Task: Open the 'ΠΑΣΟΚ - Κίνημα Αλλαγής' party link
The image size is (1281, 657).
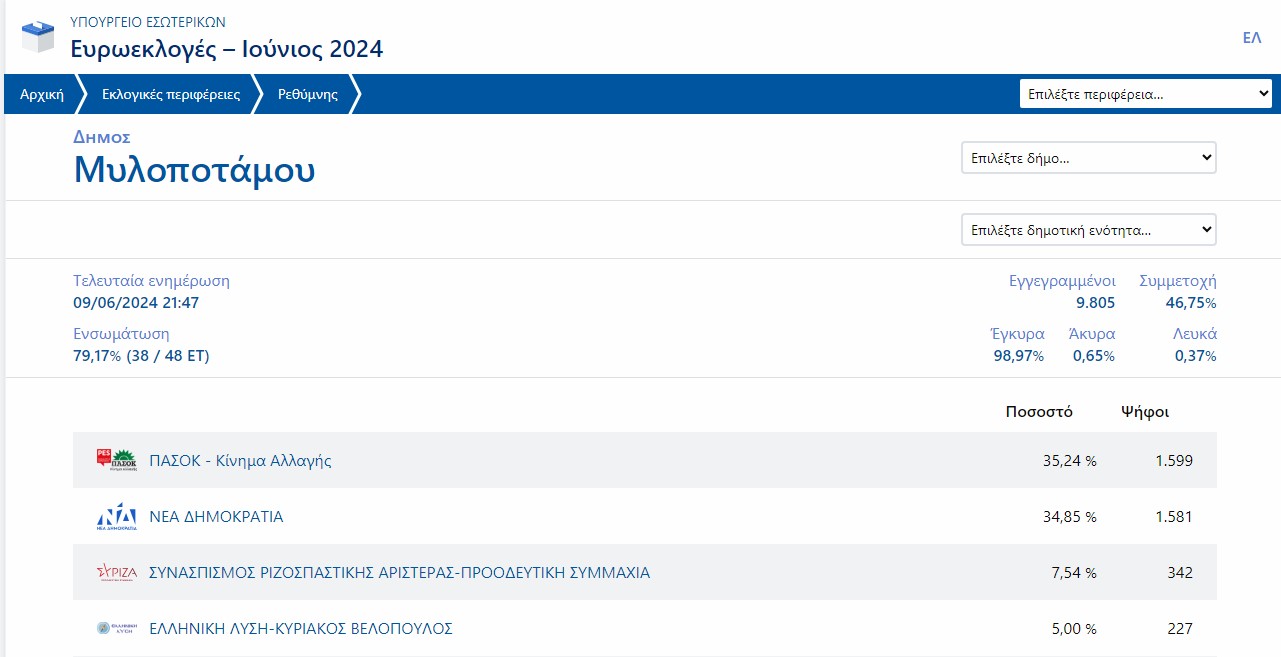Action: [x=240, y=461]
